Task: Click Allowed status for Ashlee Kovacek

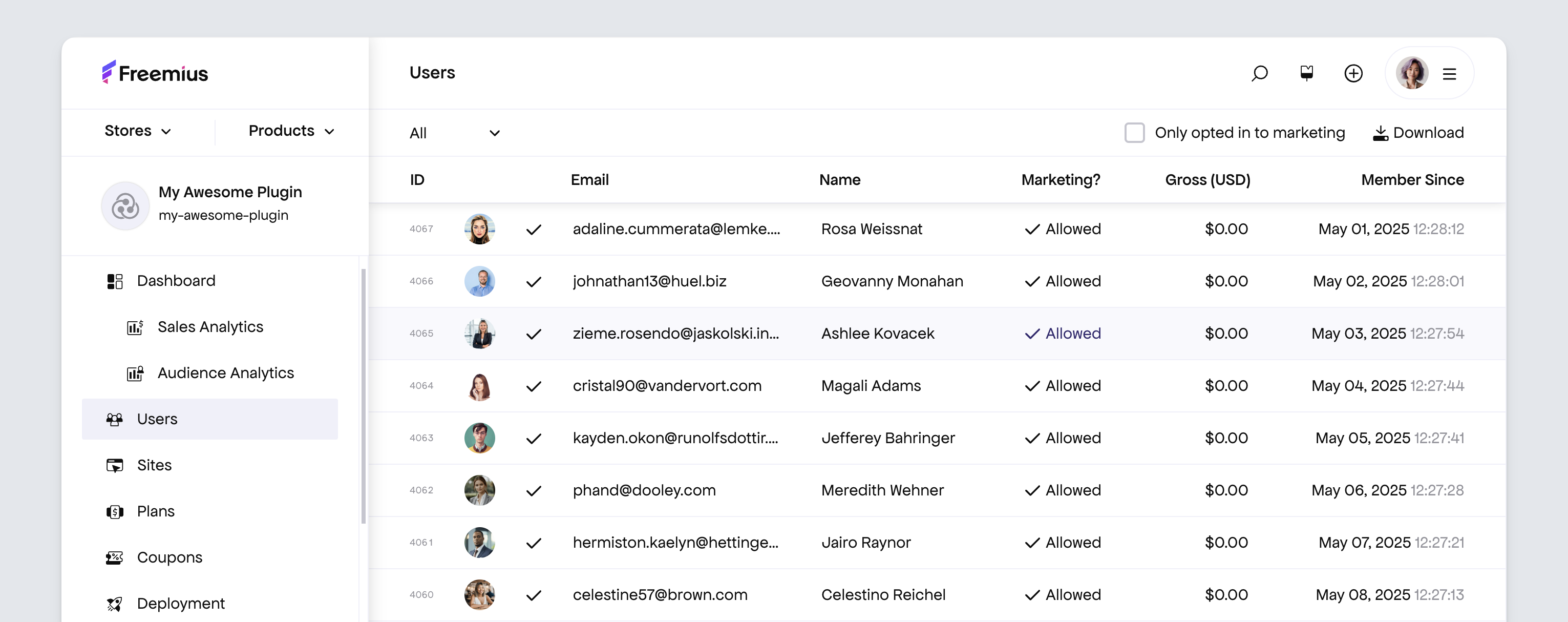Action: pos(1063,334)
